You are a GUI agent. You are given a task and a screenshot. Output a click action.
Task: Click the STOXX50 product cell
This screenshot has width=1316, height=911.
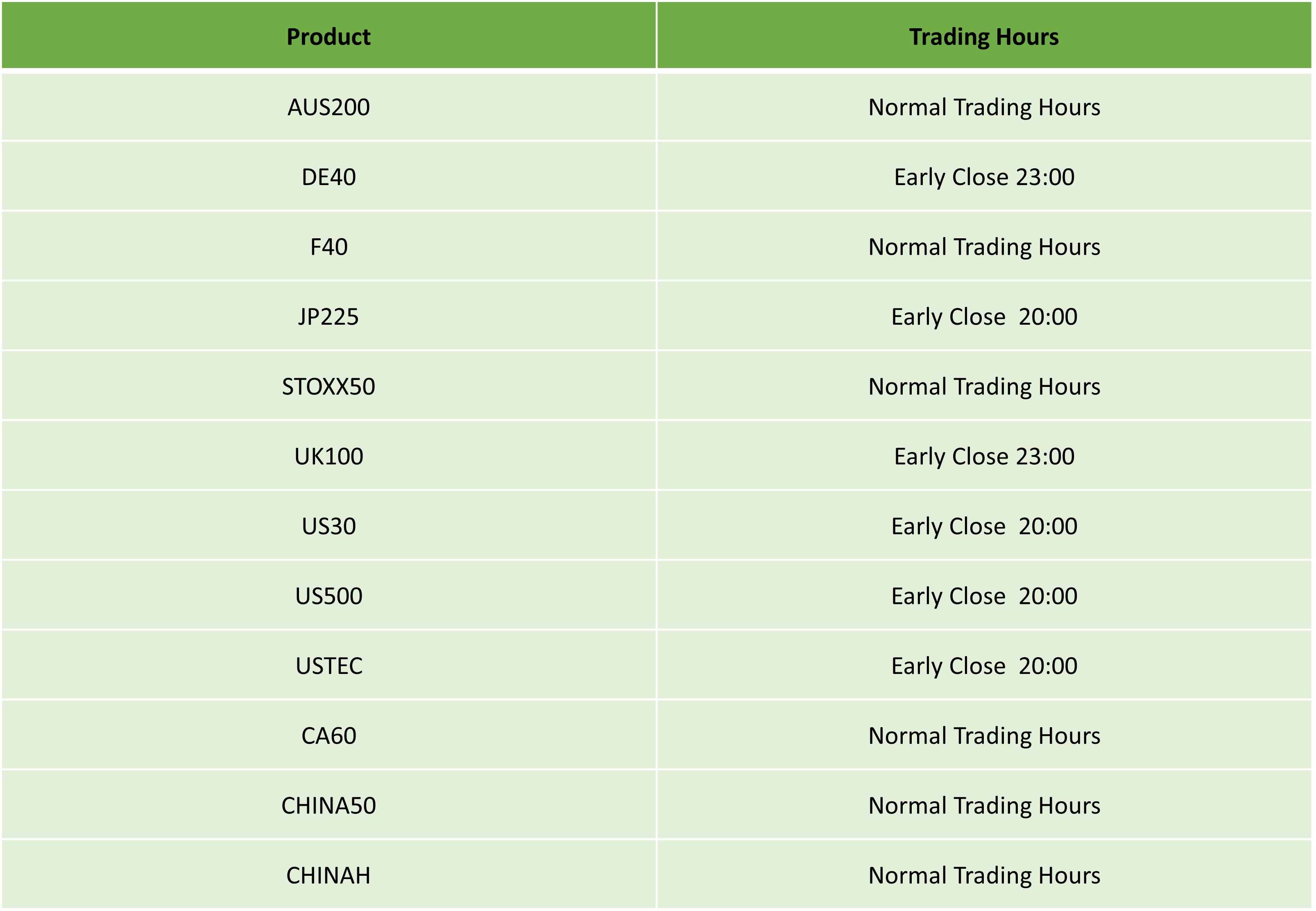click(x=328, y=387)
